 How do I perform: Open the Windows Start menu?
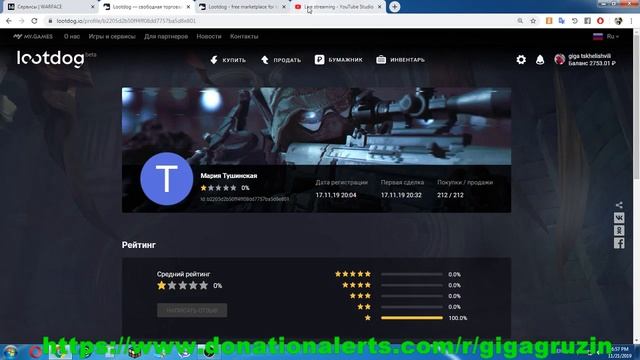tap(10, 352)
